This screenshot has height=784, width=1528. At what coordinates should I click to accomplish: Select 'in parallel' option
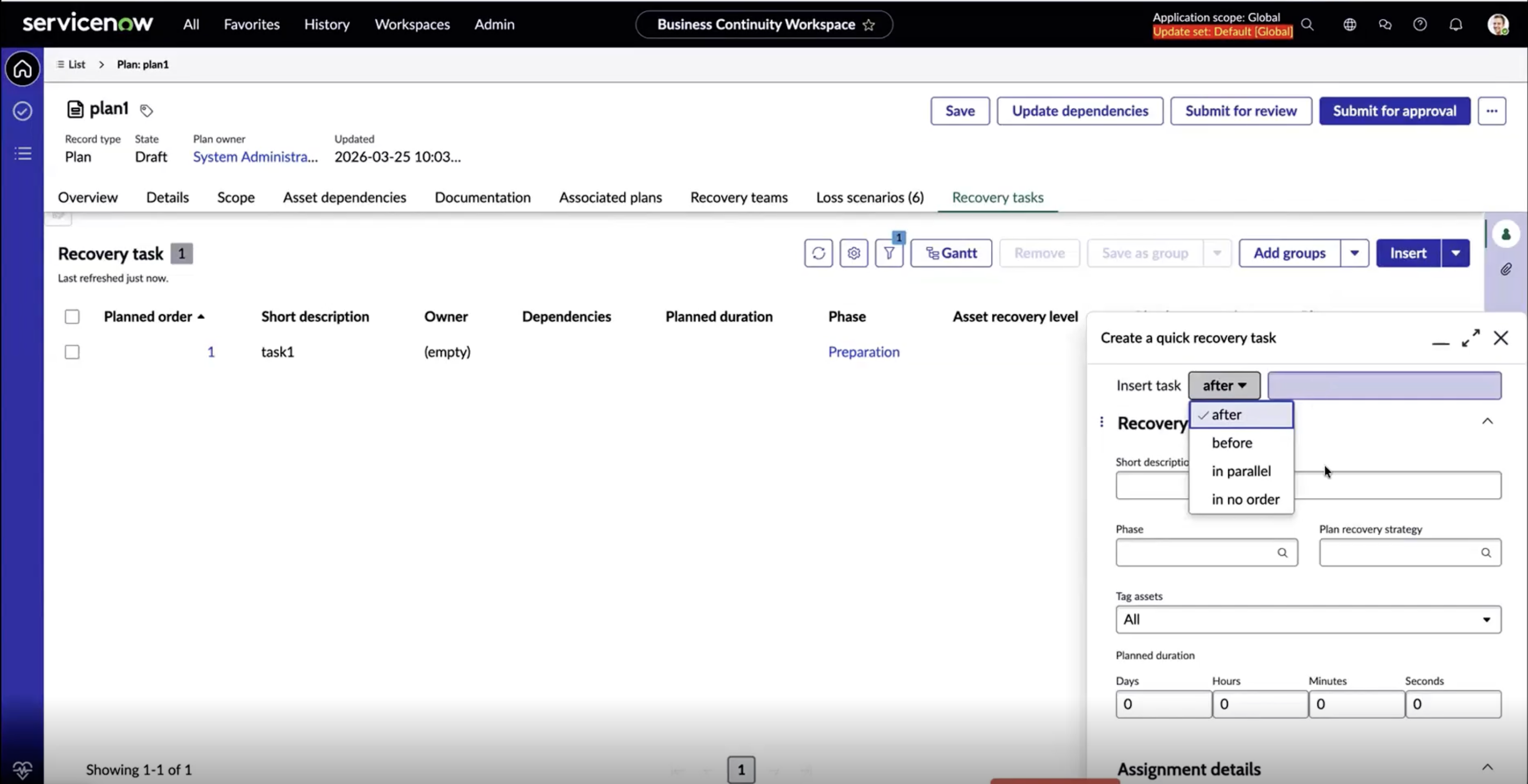click(x=1241, y=471)
